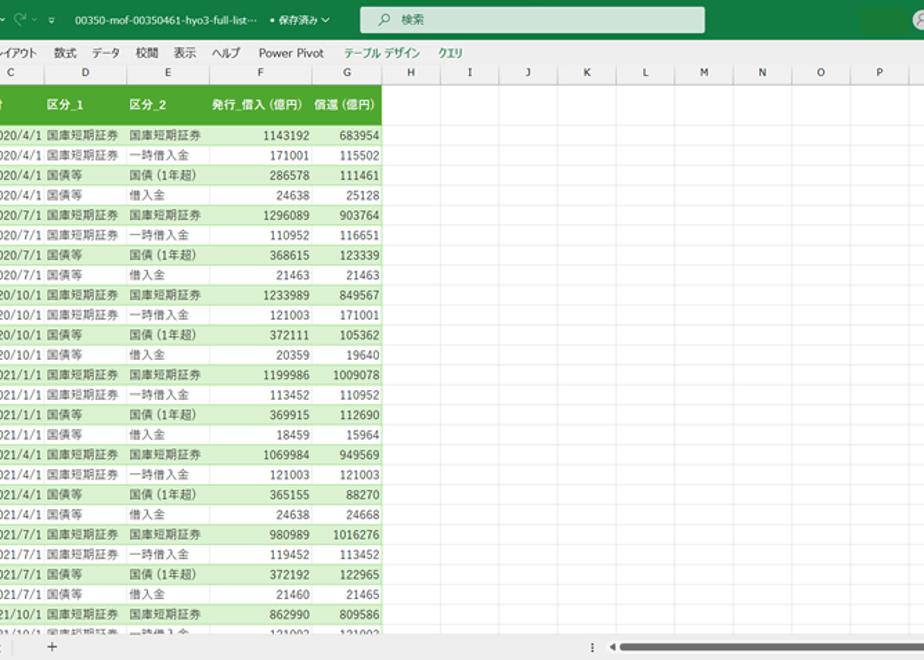Select cell with value 368615
The image size is (924, 660).
pos(260,256)
